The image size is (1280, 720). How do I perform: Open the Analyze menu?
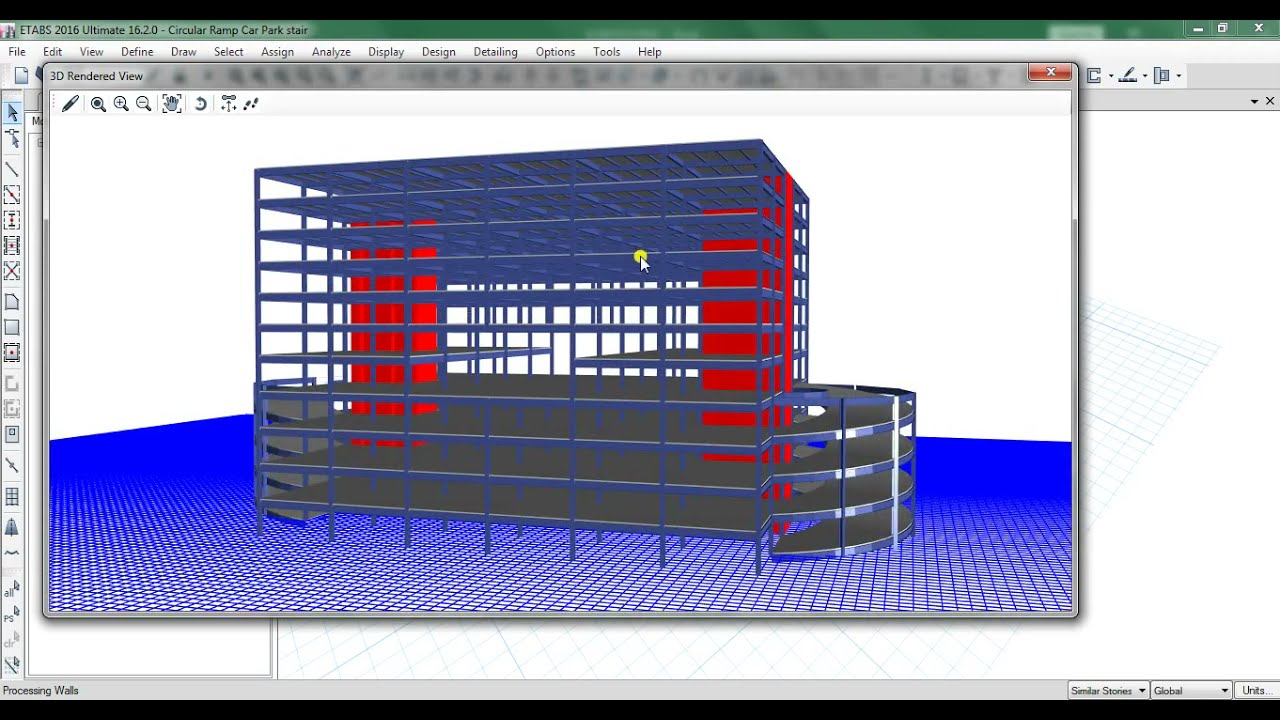[x=331, y=52]
